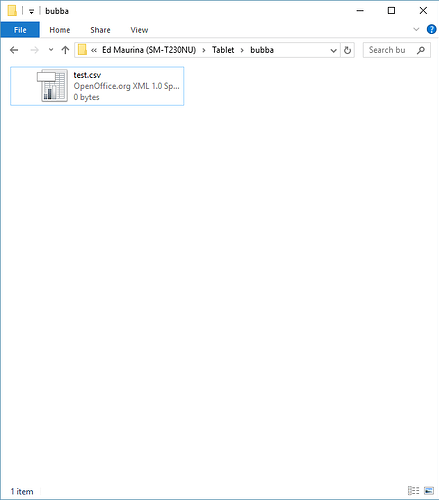The image size is (439, 500).
Task: Click the folder icon in title bar
Action: [12, 11]
